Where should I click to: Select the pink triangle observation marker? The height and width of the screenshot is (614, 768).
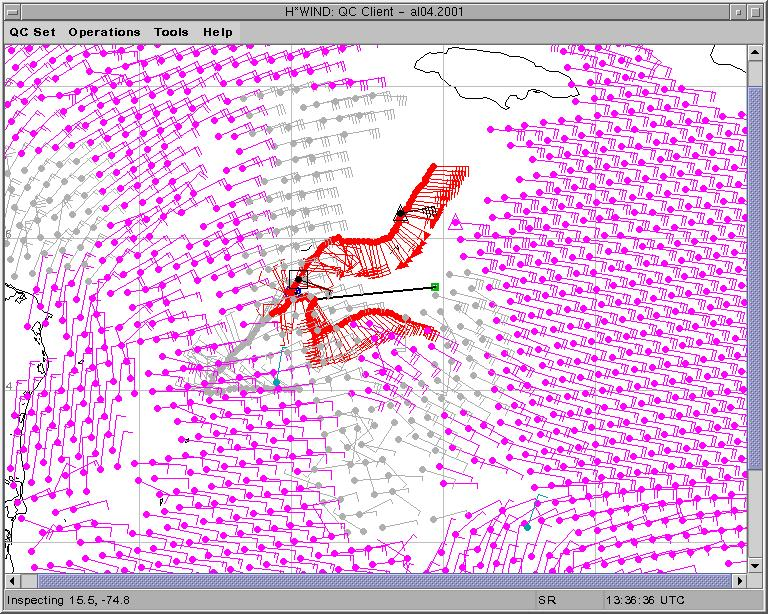point(456,221)
